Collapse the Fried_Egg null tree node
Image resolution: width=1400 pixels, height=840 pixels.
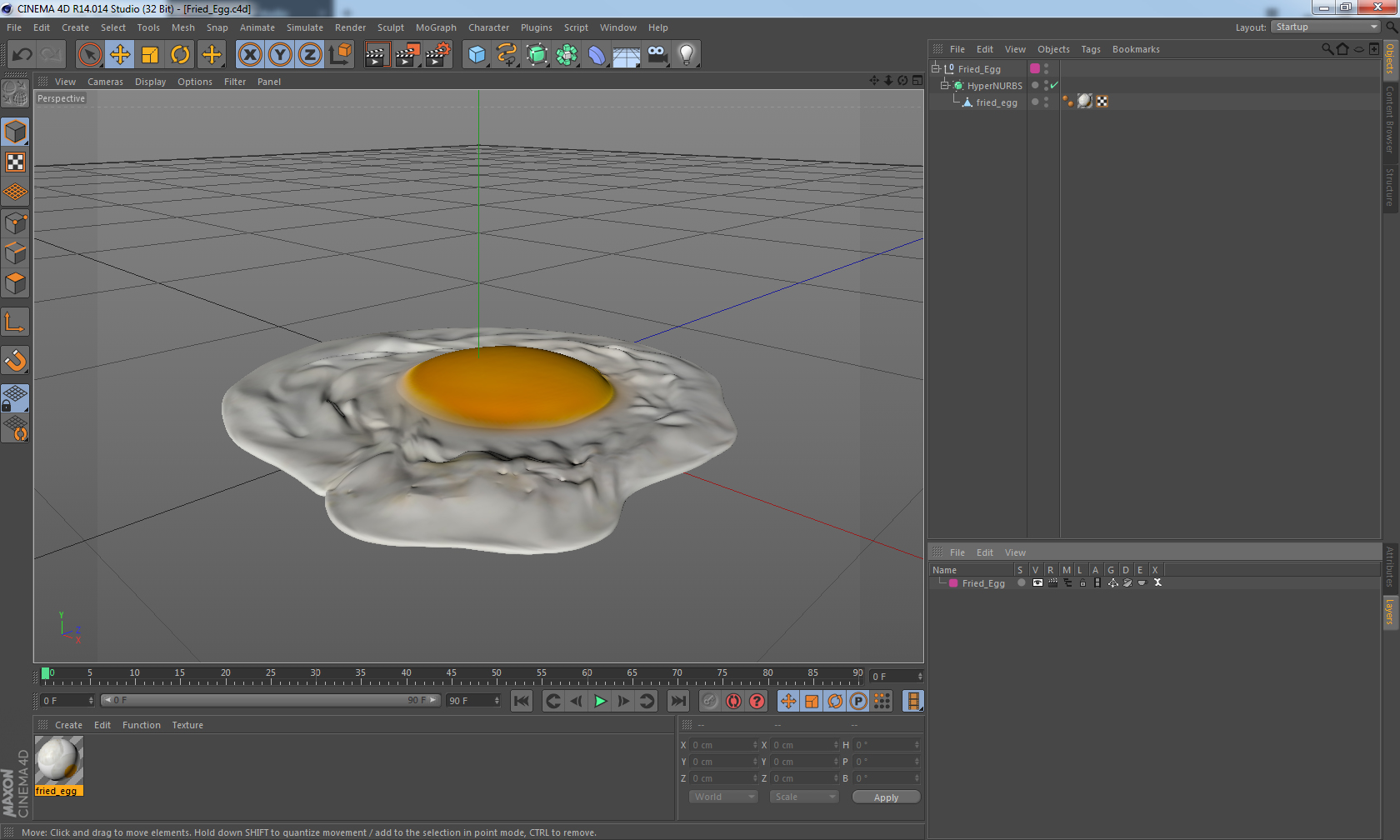[936, 68]
